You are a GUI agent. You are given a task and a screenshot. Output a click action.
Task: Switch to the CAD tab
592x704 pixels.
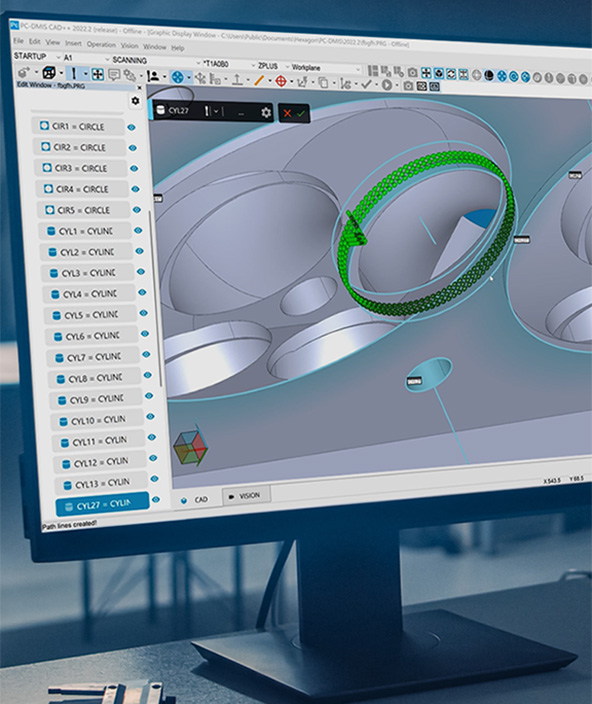point(194,500)
